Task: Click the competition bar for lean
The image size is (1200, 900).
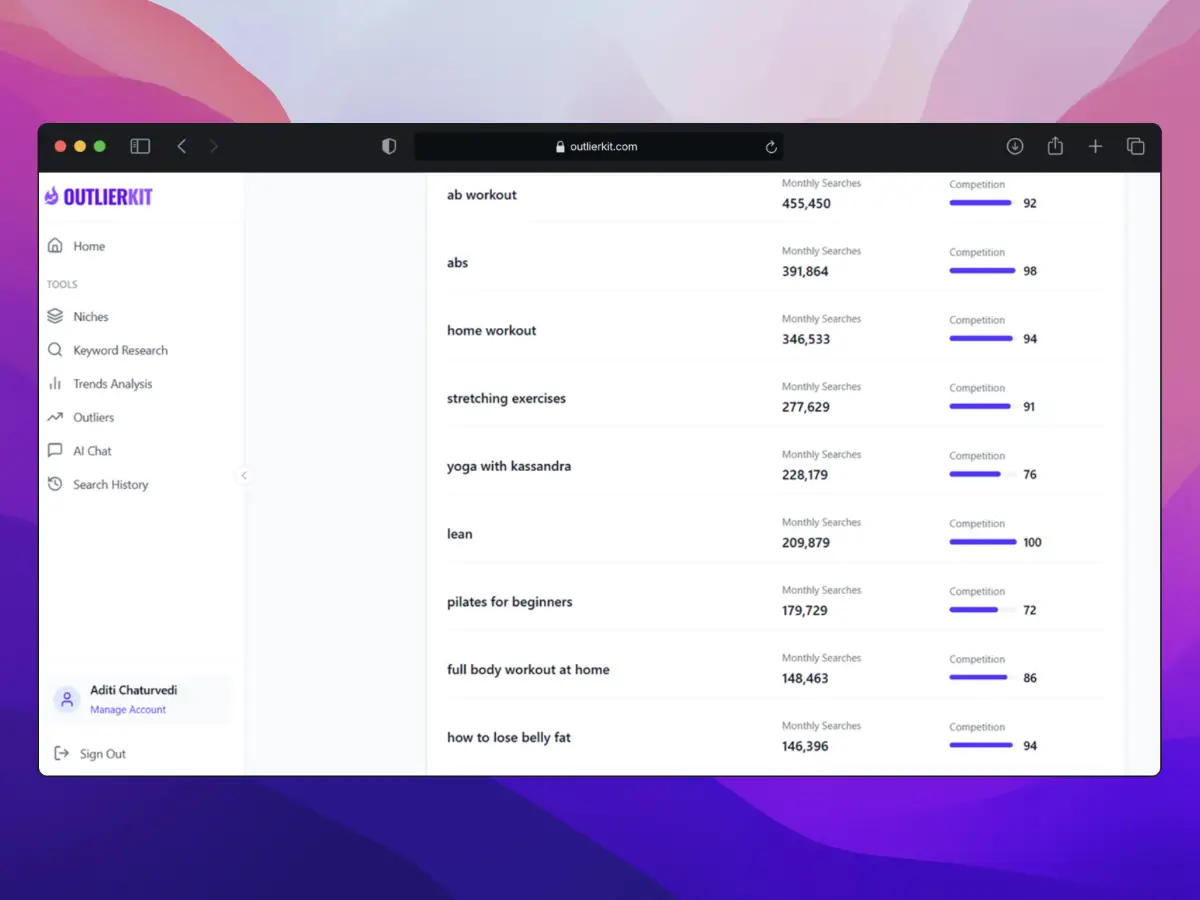Action: [x=982, y=542]
